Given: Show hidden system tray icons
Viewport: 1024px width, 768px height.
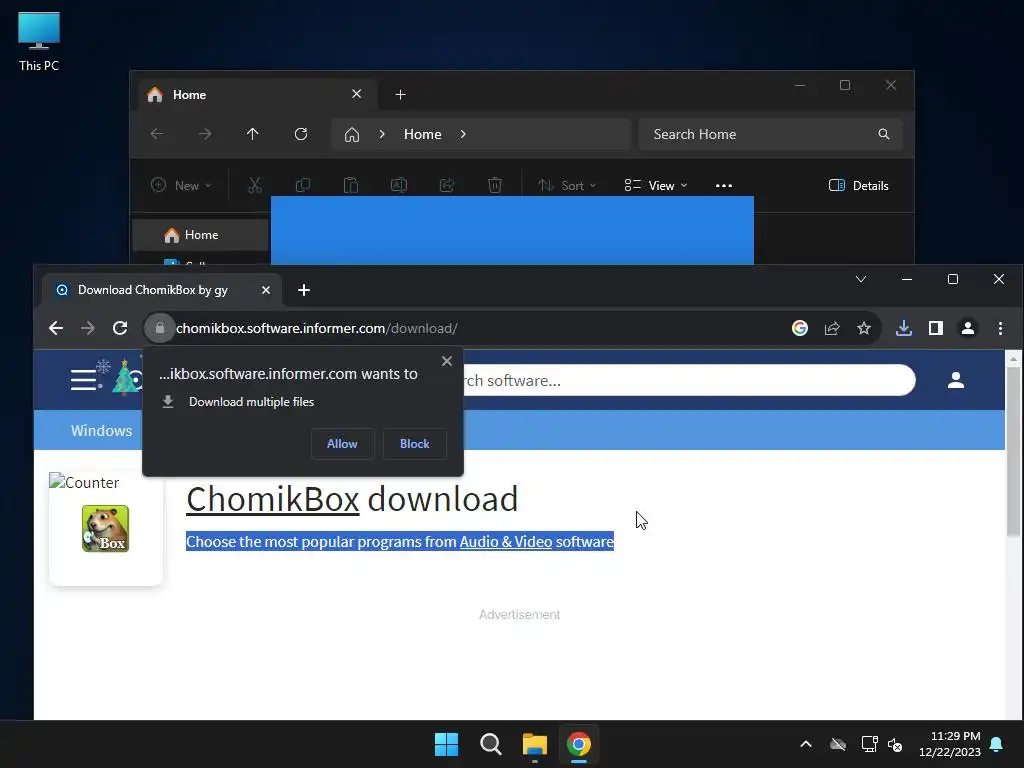Looking at the screenshot, I should point(806,744).
